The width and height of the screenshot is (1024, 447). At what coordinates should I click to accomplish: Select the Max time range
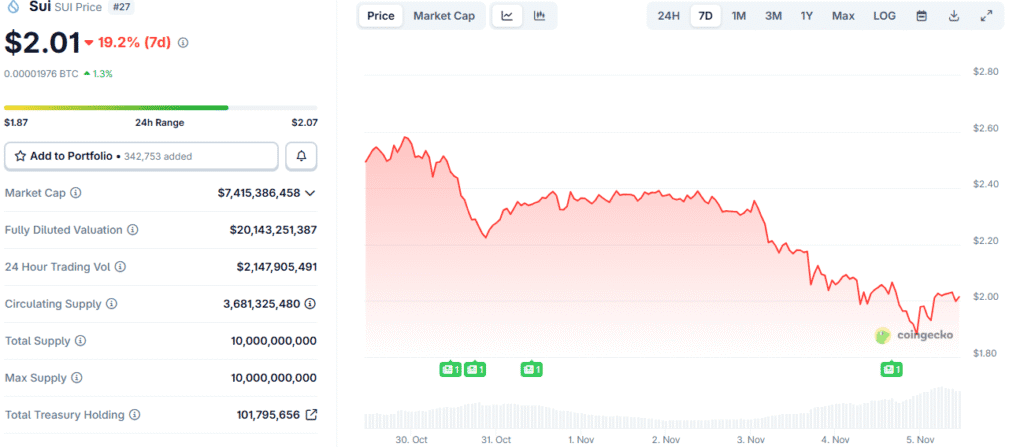tap(843, 16)
